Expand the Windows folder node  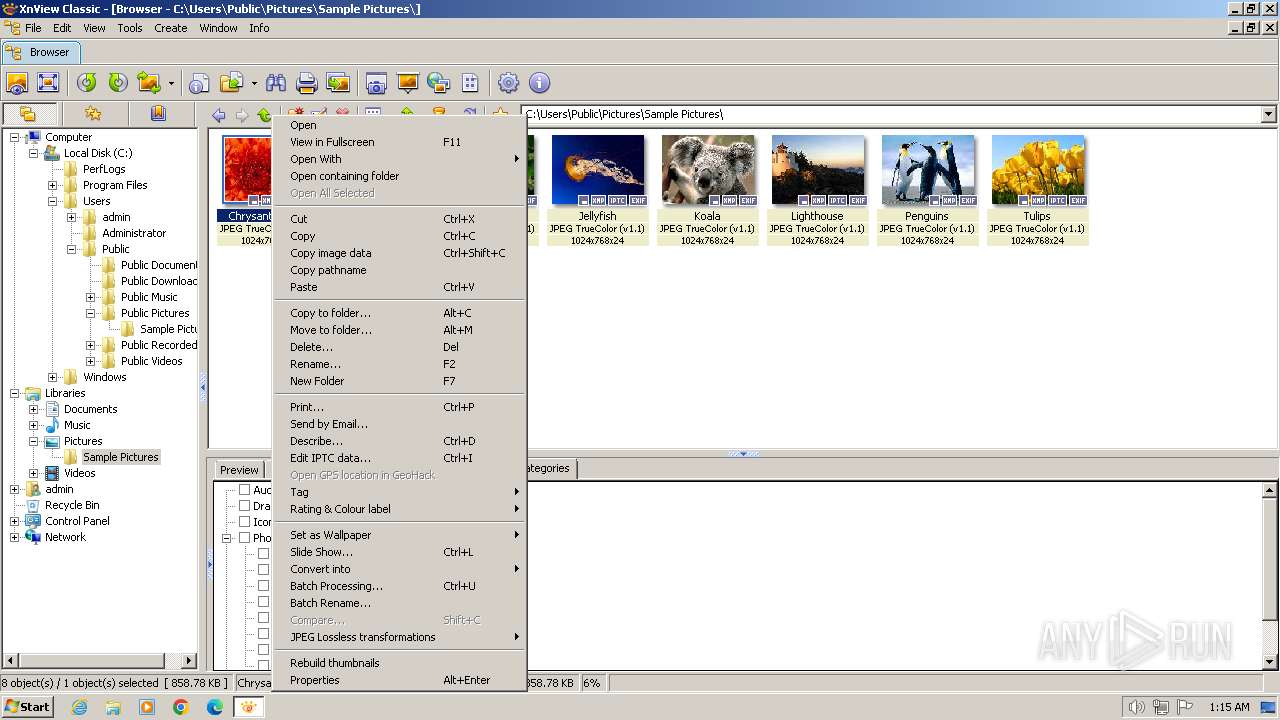click(53, 377)
